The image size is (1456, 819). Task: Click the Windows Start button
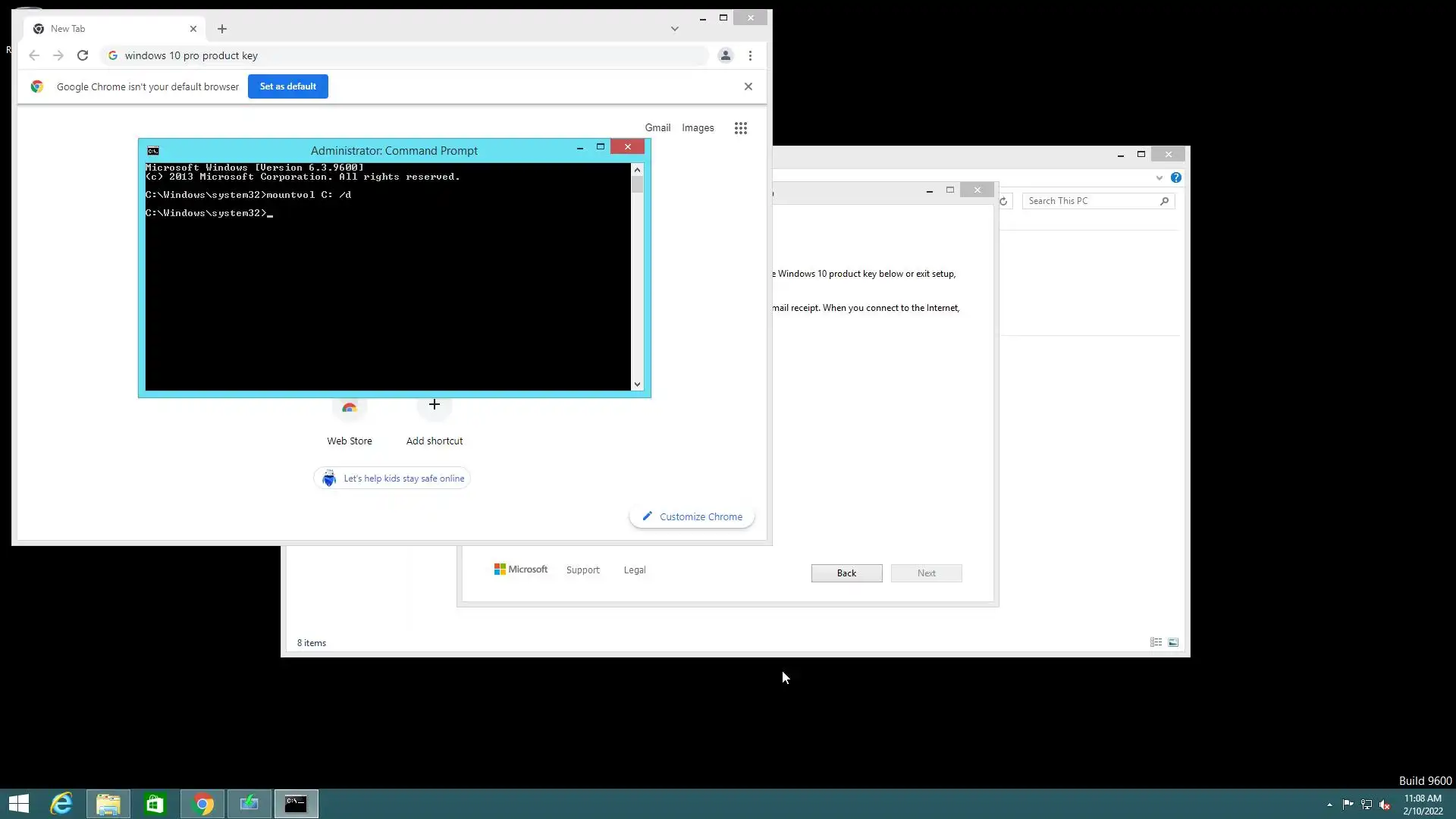click(x=19, y=804)
